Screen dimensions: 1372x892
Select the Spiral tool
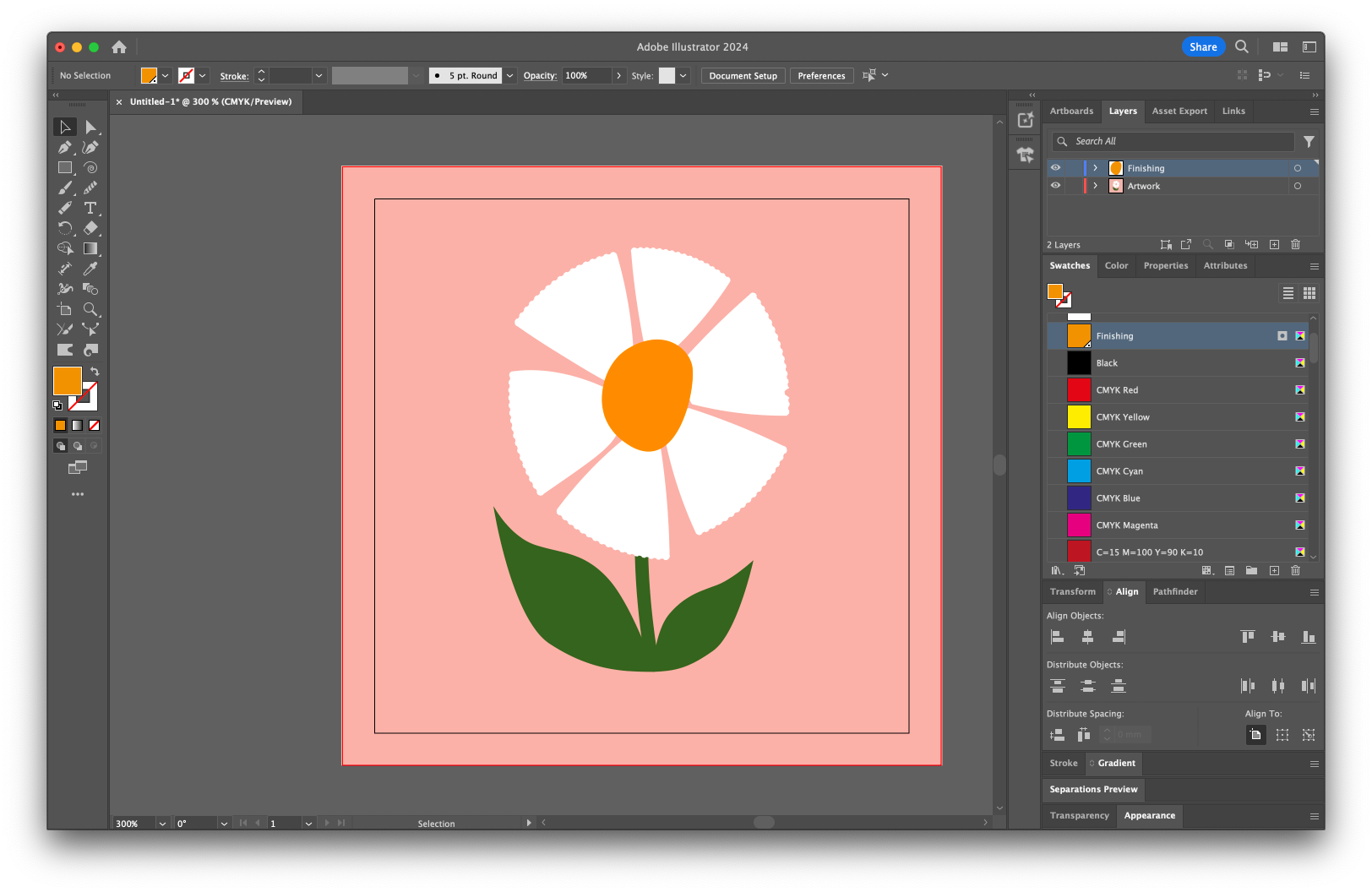pyautogui.click(x=90, y=167)
